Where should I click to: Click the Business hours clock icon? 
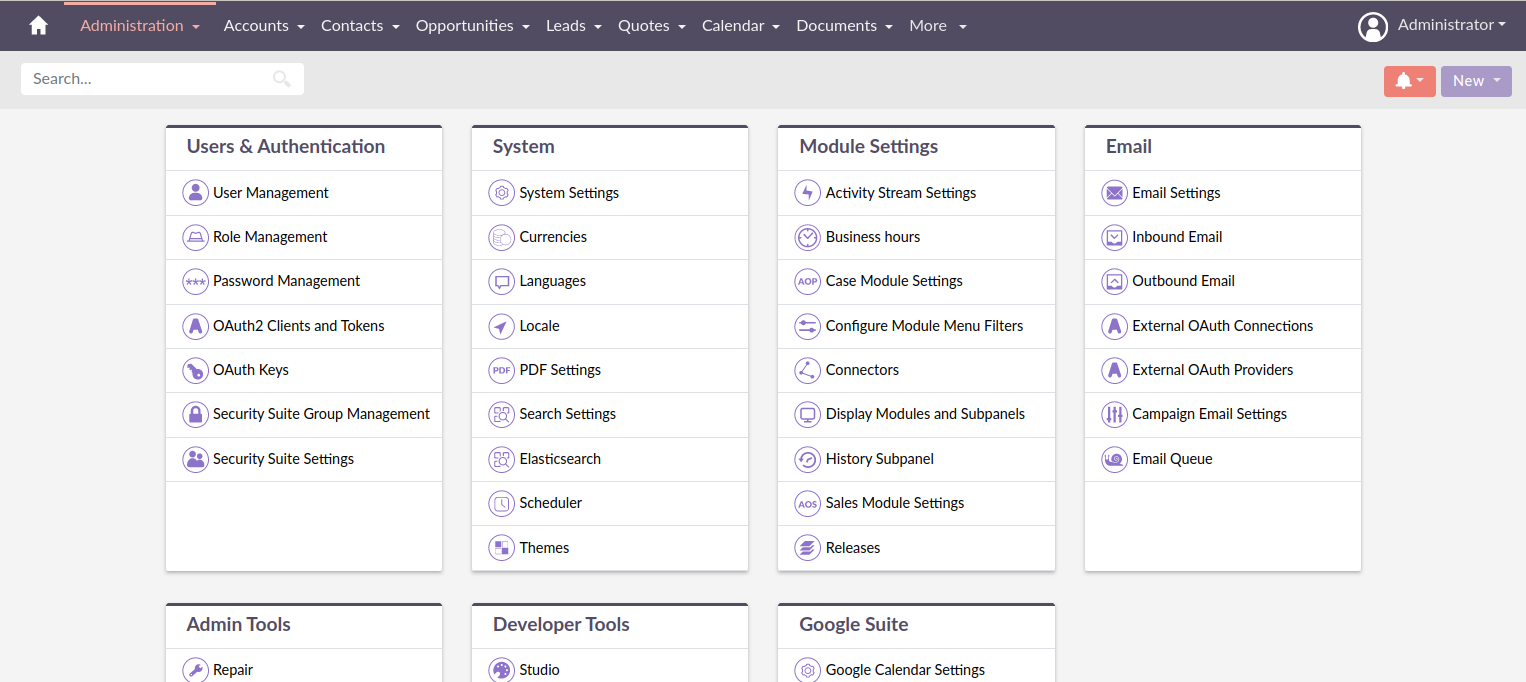pyautogui.click(x=807, y=237)
